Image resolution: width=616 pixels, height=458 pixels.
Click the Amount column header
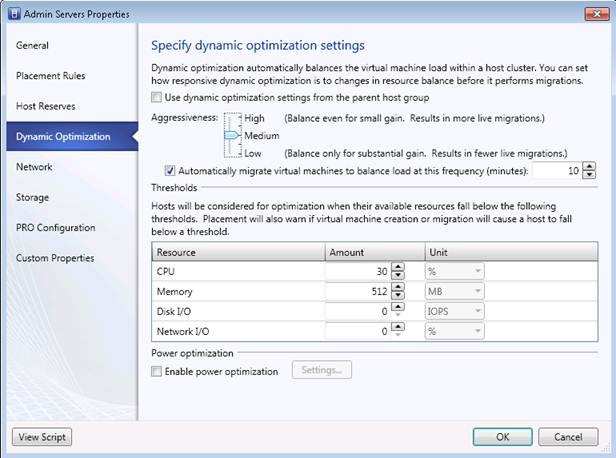[x=375, y=252]
